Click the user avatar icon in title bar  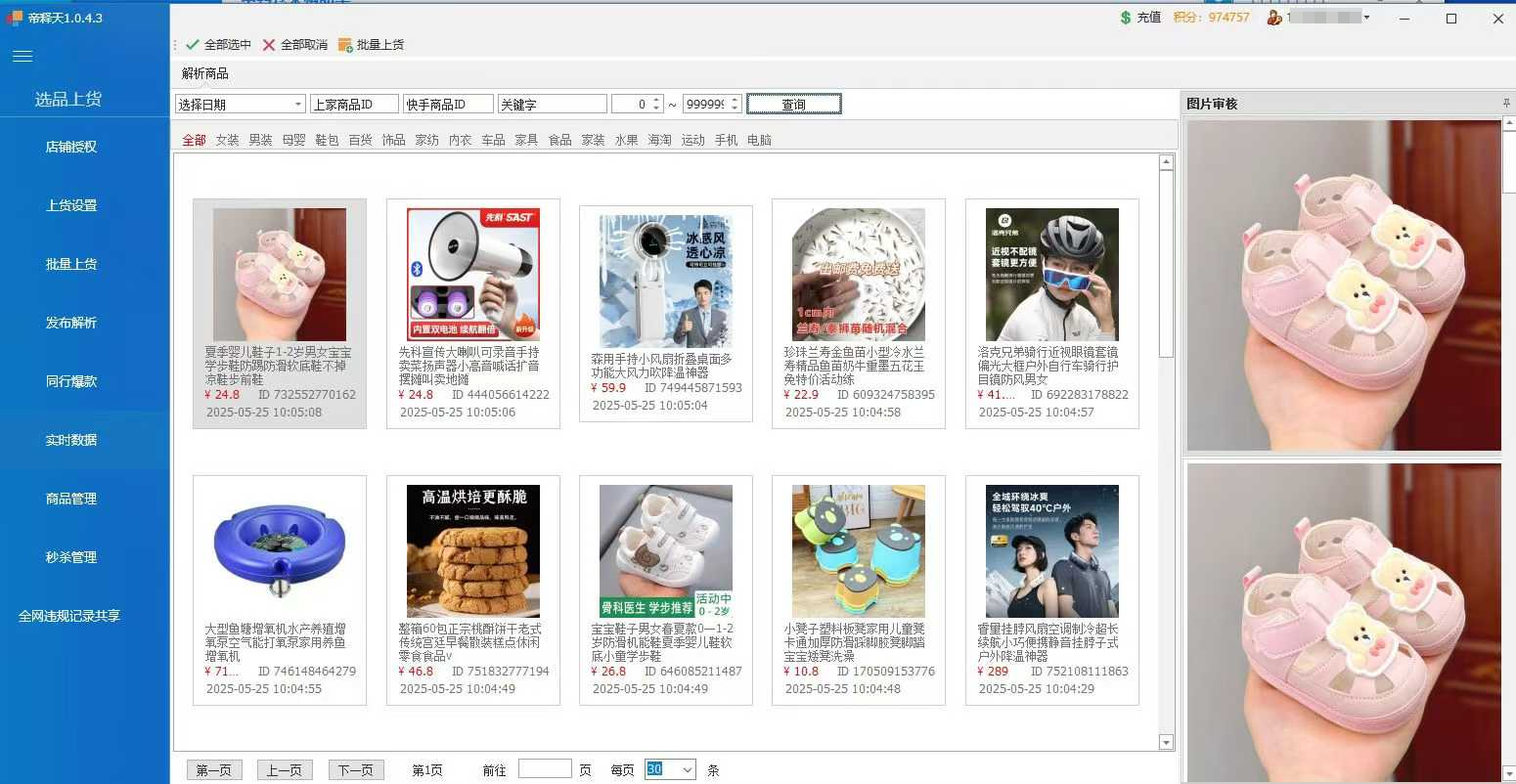(x=1273, y=18)
